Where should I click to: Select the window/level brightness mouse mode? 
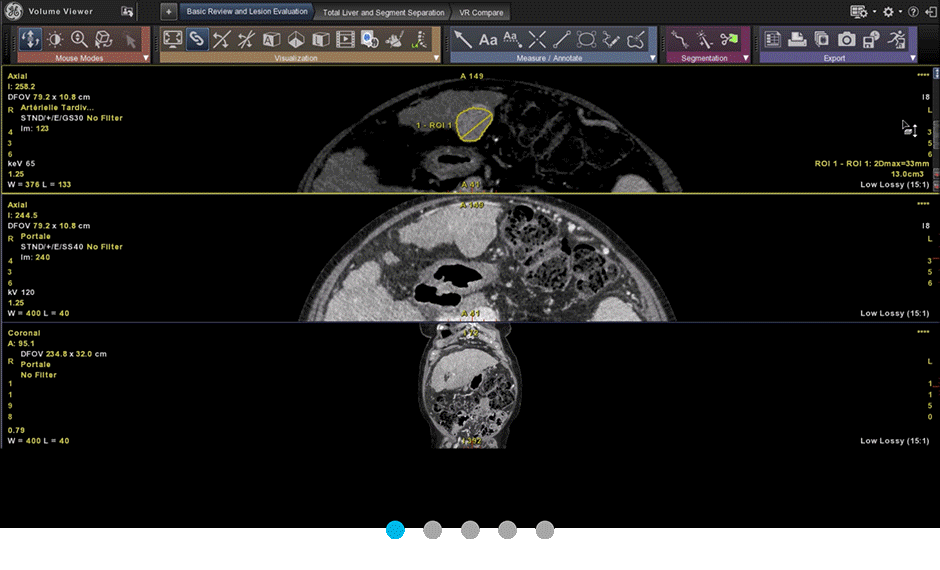point(55,40)
